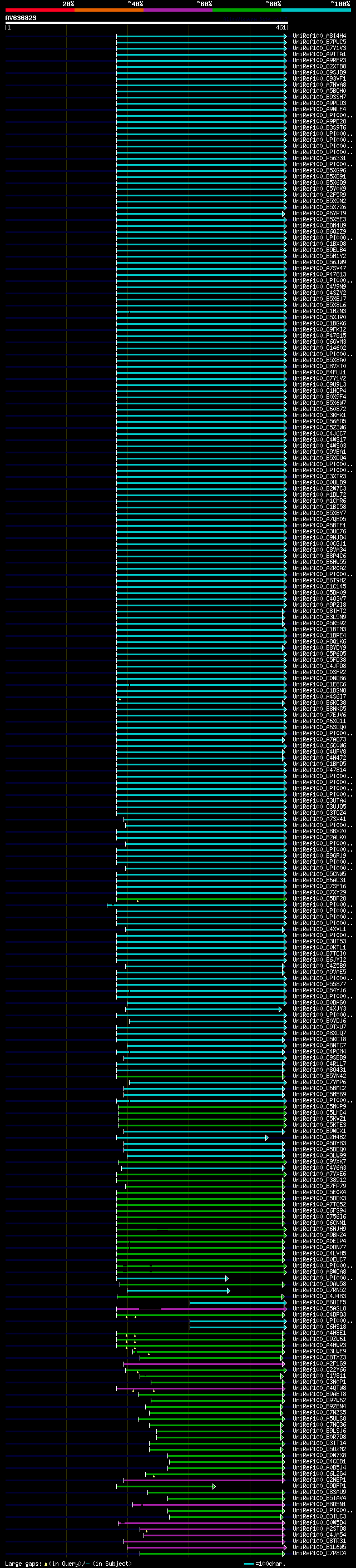
Task: Select hit label UniRef100_B6UIF5
Action: coord(319,1303)
